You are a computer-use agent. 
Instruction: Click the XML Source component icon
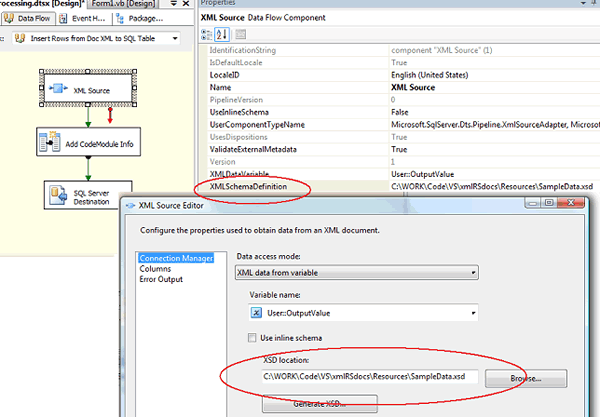tap(56, 88)
